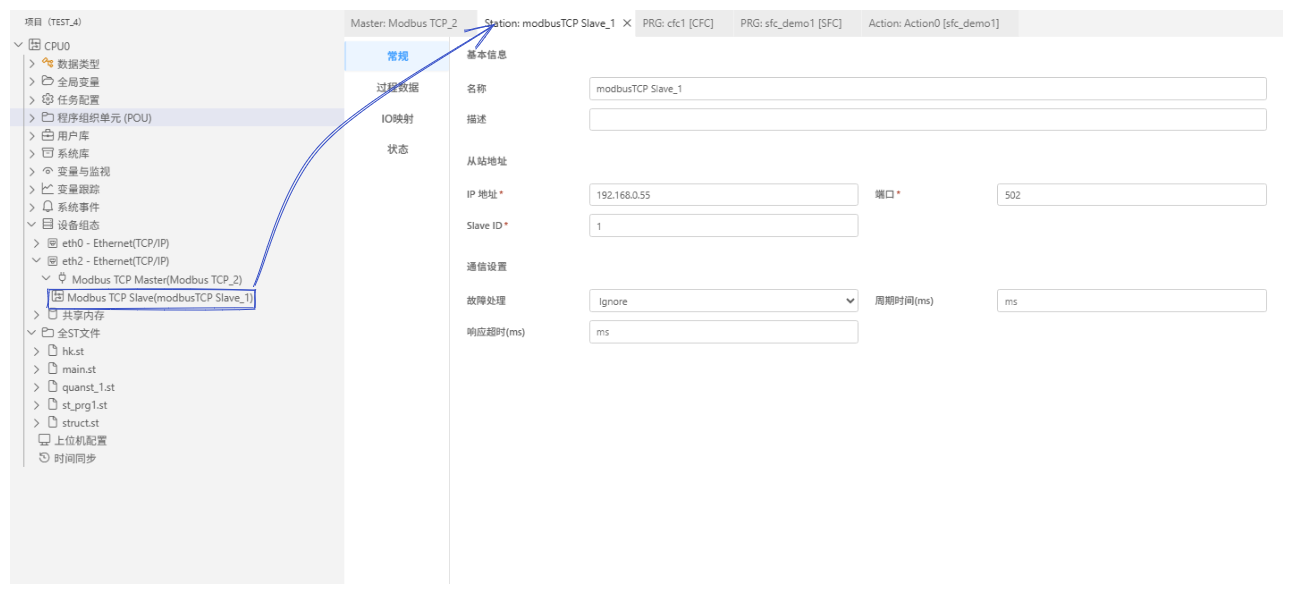
Task: Select the 过程数据 side tab
Action: [x=397, y=88]
